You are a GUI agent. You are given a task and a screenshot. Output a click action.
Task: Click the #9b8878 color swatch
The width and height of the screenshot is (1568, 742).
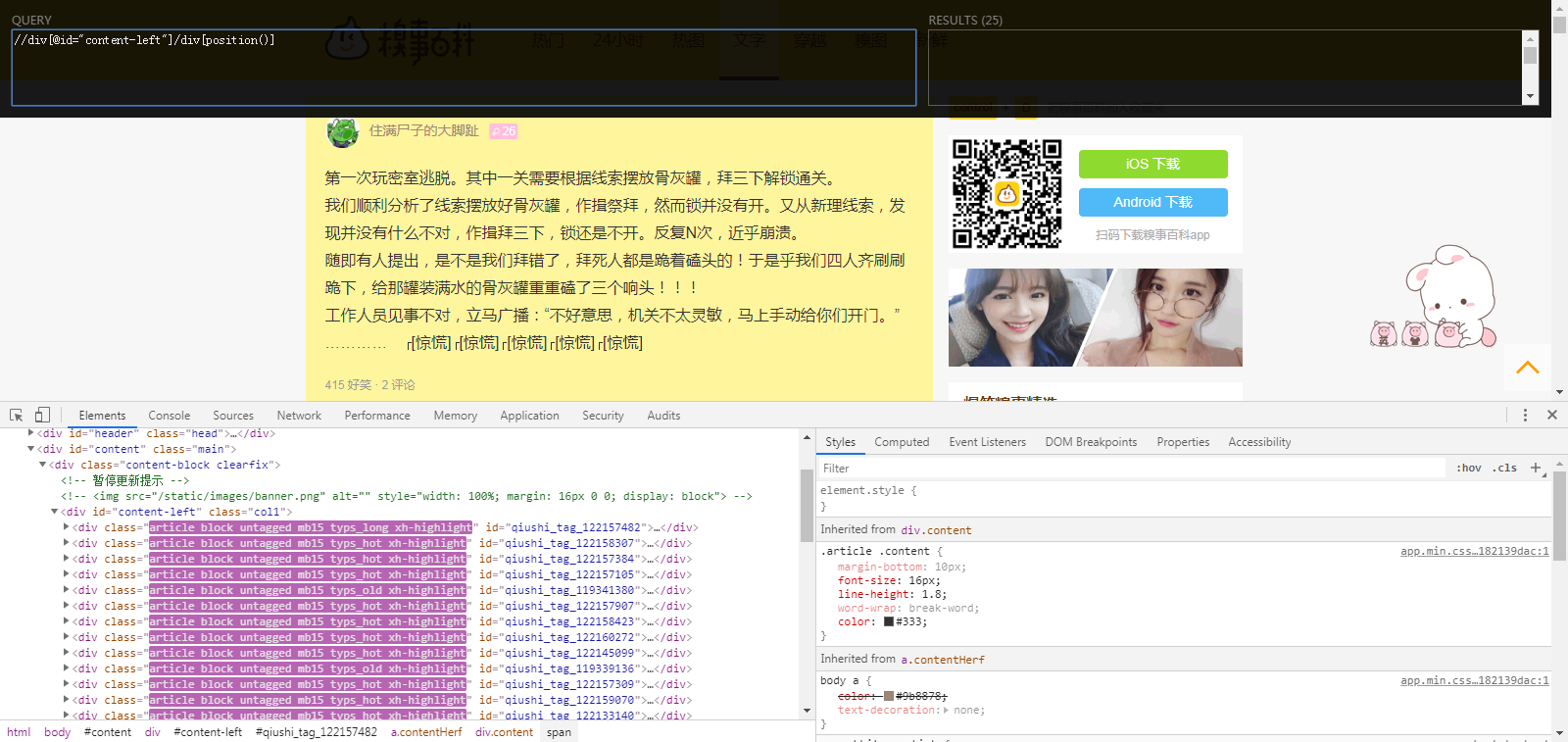tap(889, 696)
